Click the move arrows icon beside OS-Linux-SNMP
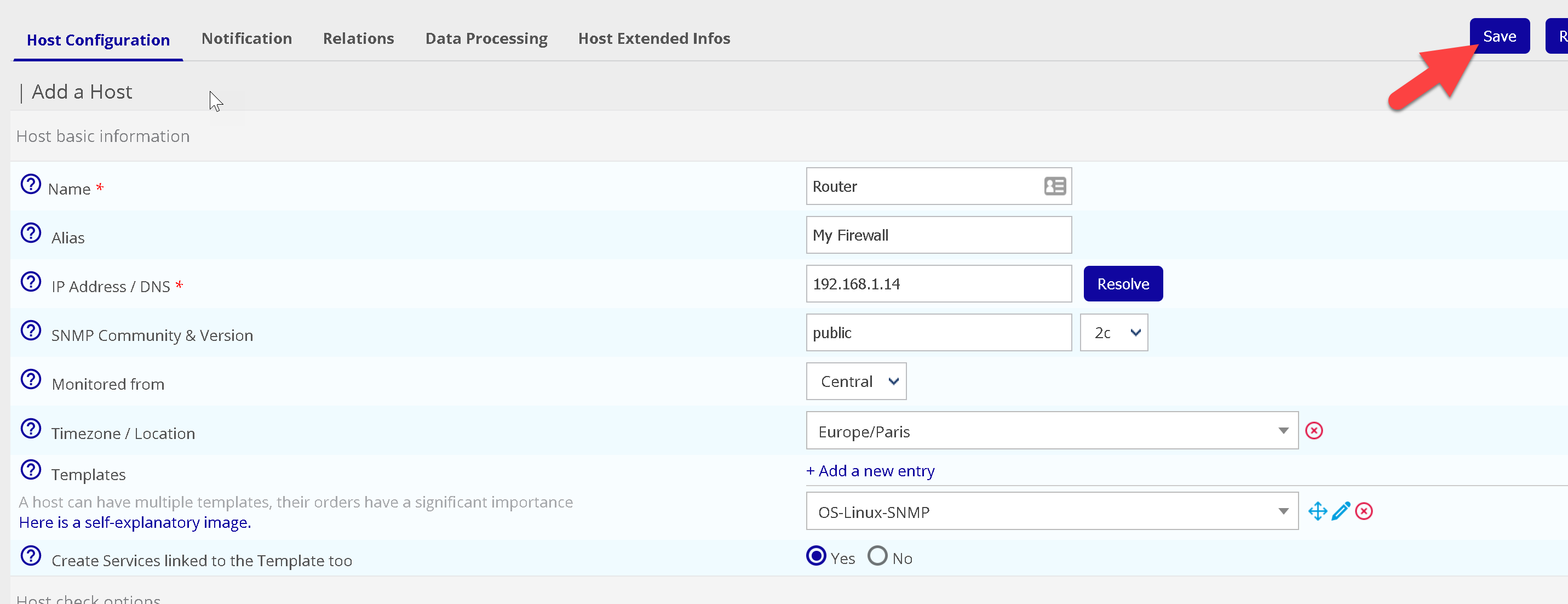The height and width of the screenshot is (604, 1568). point(1317,511)
